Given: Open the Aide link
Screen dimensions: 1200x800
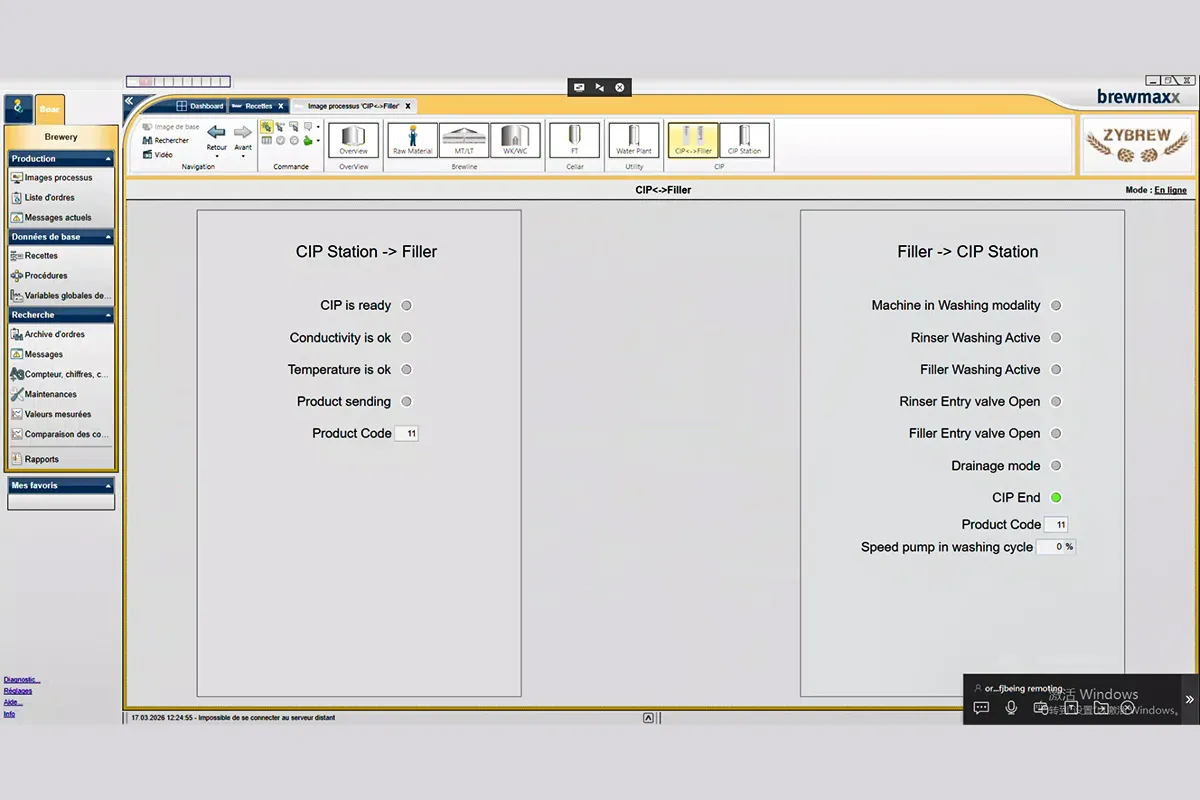Looking at the screenshot, I should pos(13,702).
